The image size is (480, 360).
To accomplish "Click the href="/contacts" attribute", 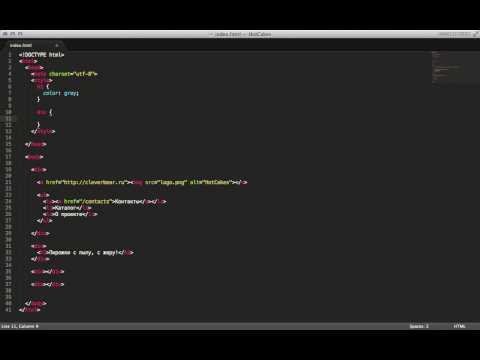I will pyautogui.click(x=87, y=201).
